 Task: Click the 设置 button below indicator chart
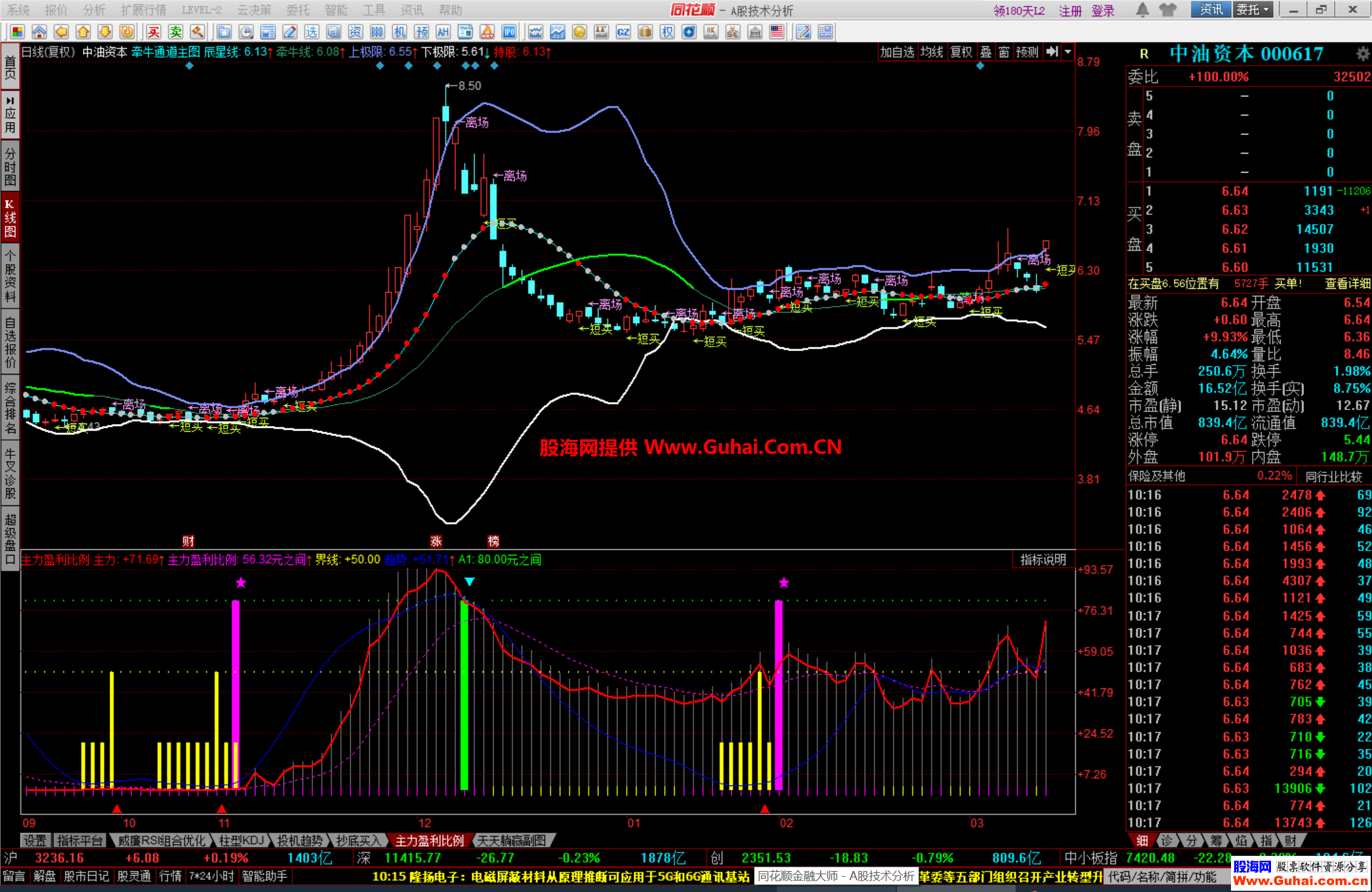point(35,841)
